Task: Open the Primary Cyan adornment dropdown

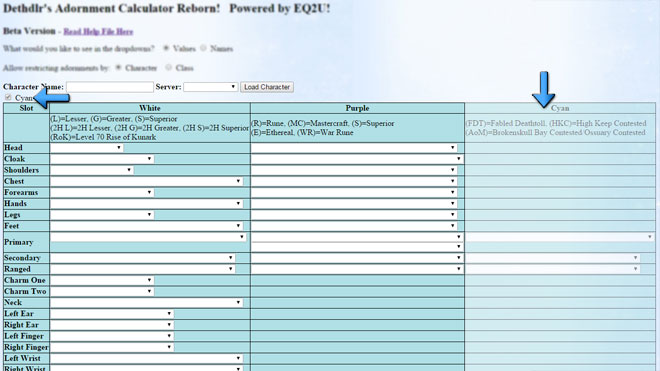Action: [560, 237]
